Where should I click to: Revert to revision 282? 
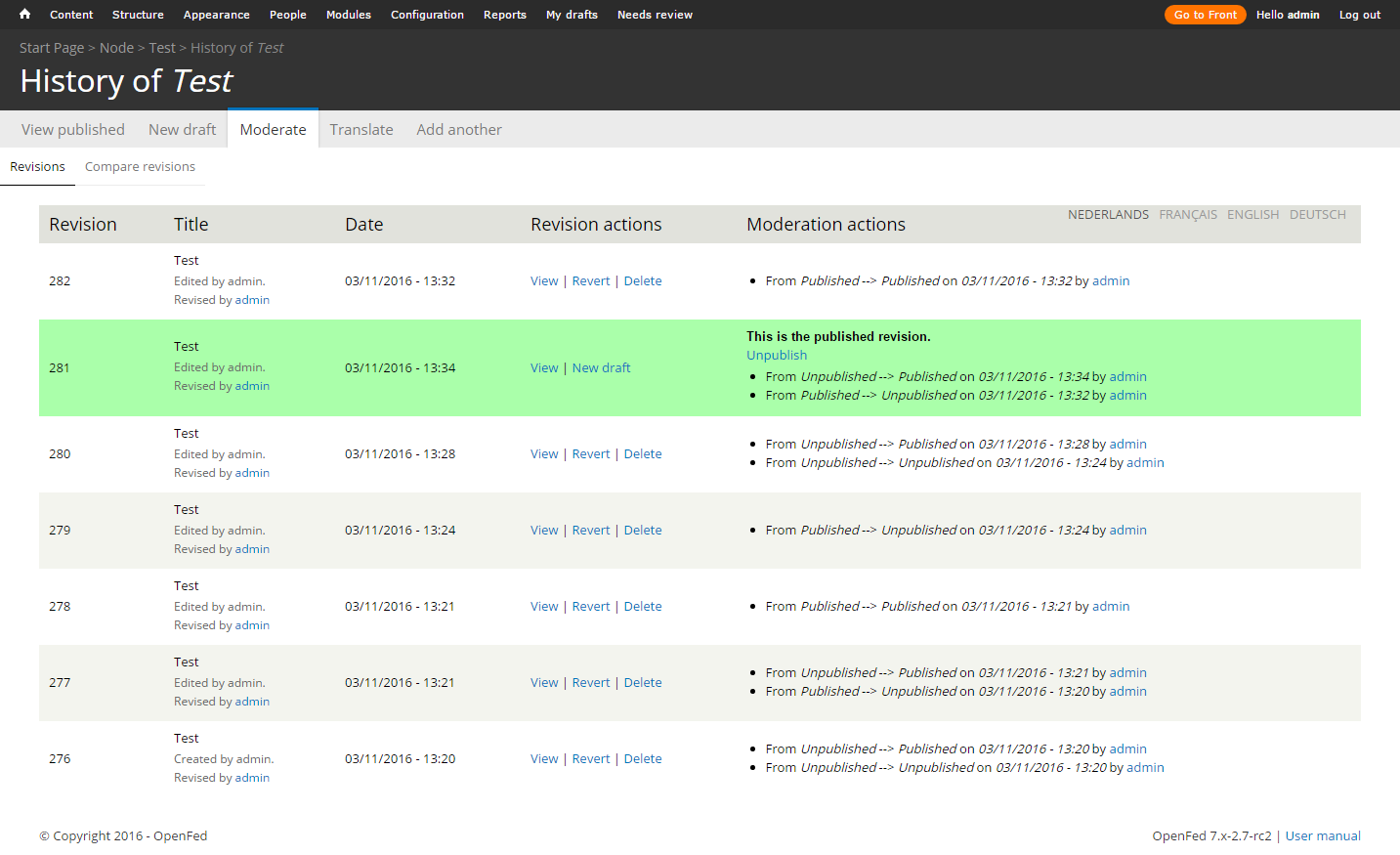coord(591,281)
